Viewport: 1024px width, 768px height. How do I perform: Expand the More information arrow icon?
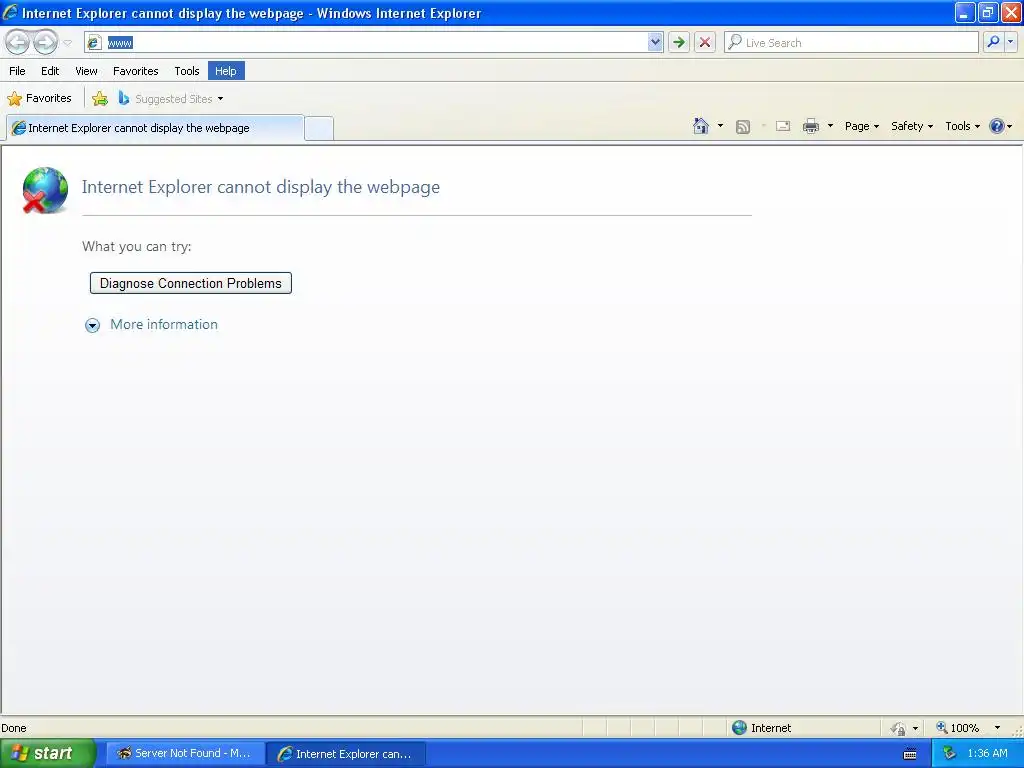coord(93,325)
